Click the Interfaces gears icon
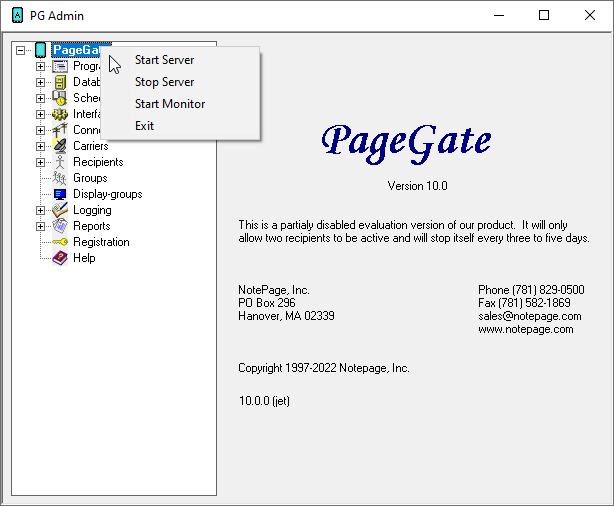 60,114
